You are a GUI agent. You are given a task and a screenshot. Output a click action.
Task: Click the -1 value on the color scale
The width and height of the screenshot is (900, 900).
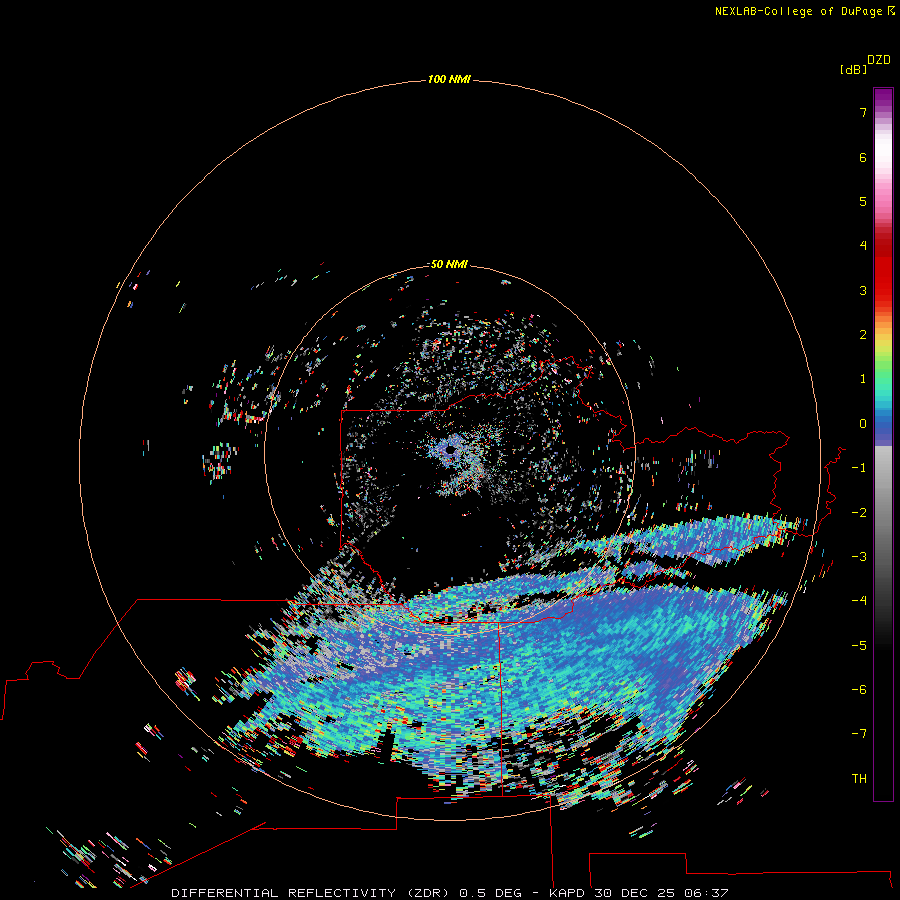point(859,468)
